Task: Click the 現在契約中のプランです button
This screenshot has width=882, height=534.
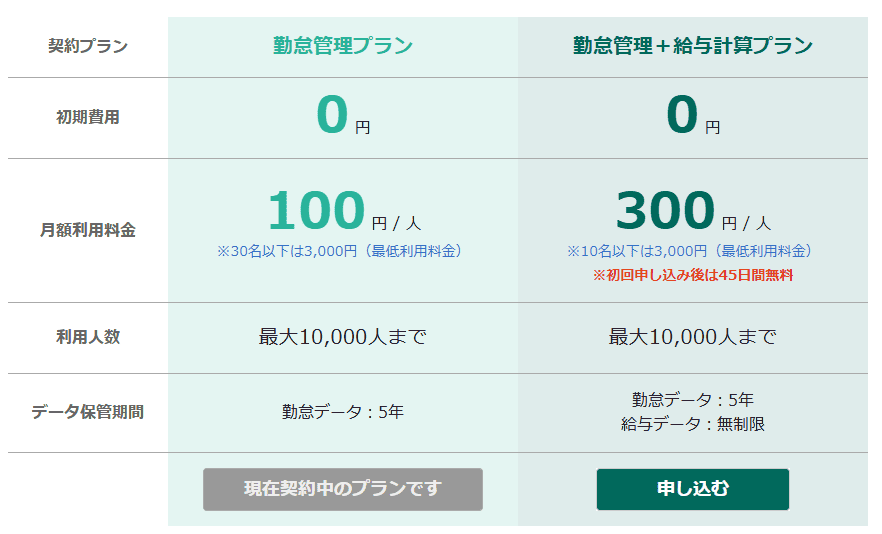Action: tap(343, 489)
